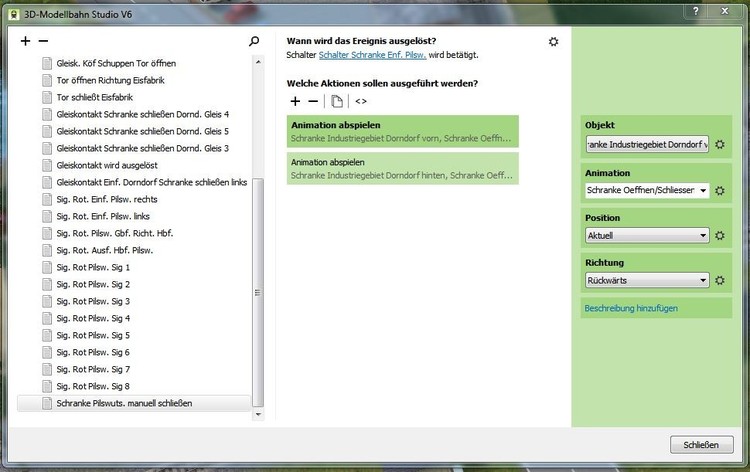Open event search with the magnifier icon
This screenshot has height=472, width=750.
click(x=254, y=41)
